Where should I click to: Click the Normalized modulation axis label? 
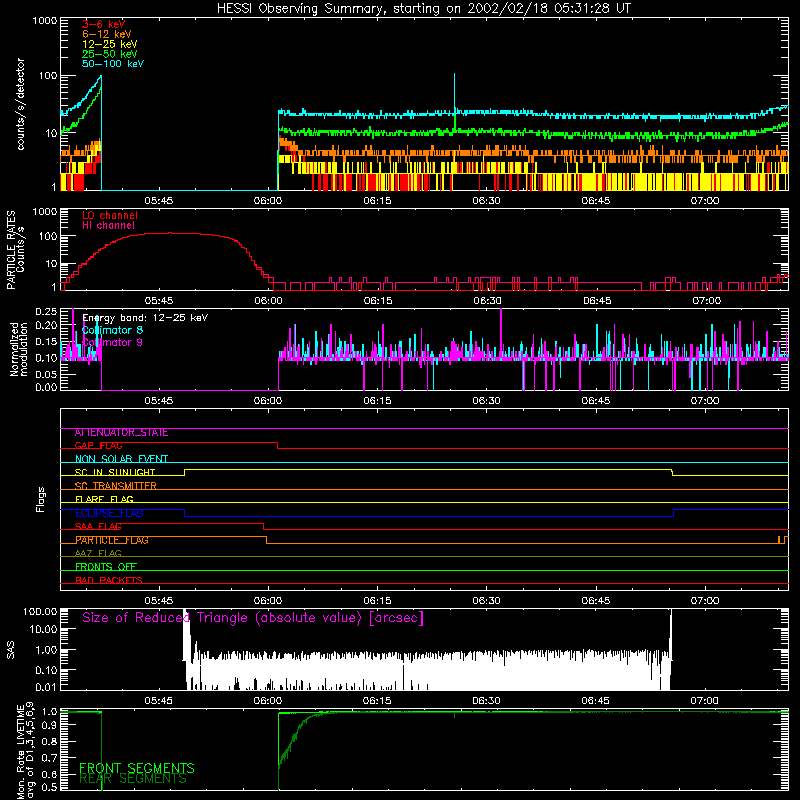(x=19, y=349)
